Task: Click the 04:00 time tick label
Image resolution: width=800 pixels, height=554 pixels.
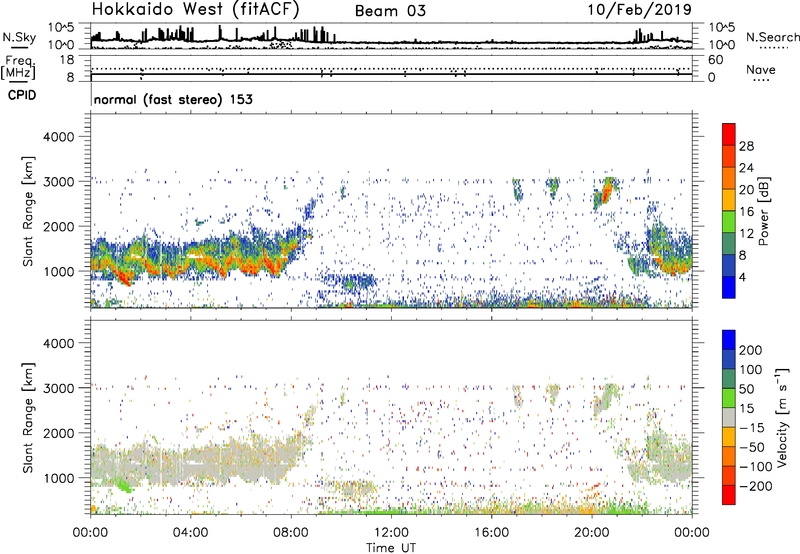Action: (190, 533)
